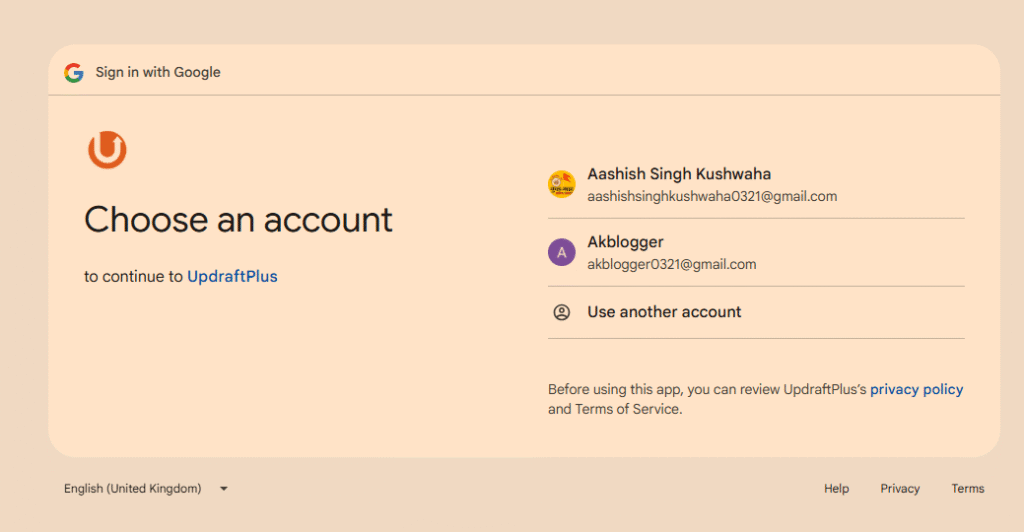Click the Sign in with Google header text
Viewport: 1024px width, 532px height.
pyautogui.click(x=158, y=72)
